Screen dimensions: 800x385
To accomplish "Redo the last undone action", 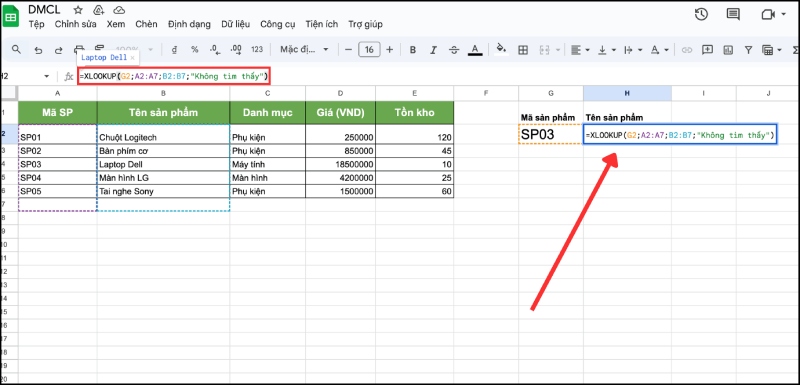I will coord(59,49).
